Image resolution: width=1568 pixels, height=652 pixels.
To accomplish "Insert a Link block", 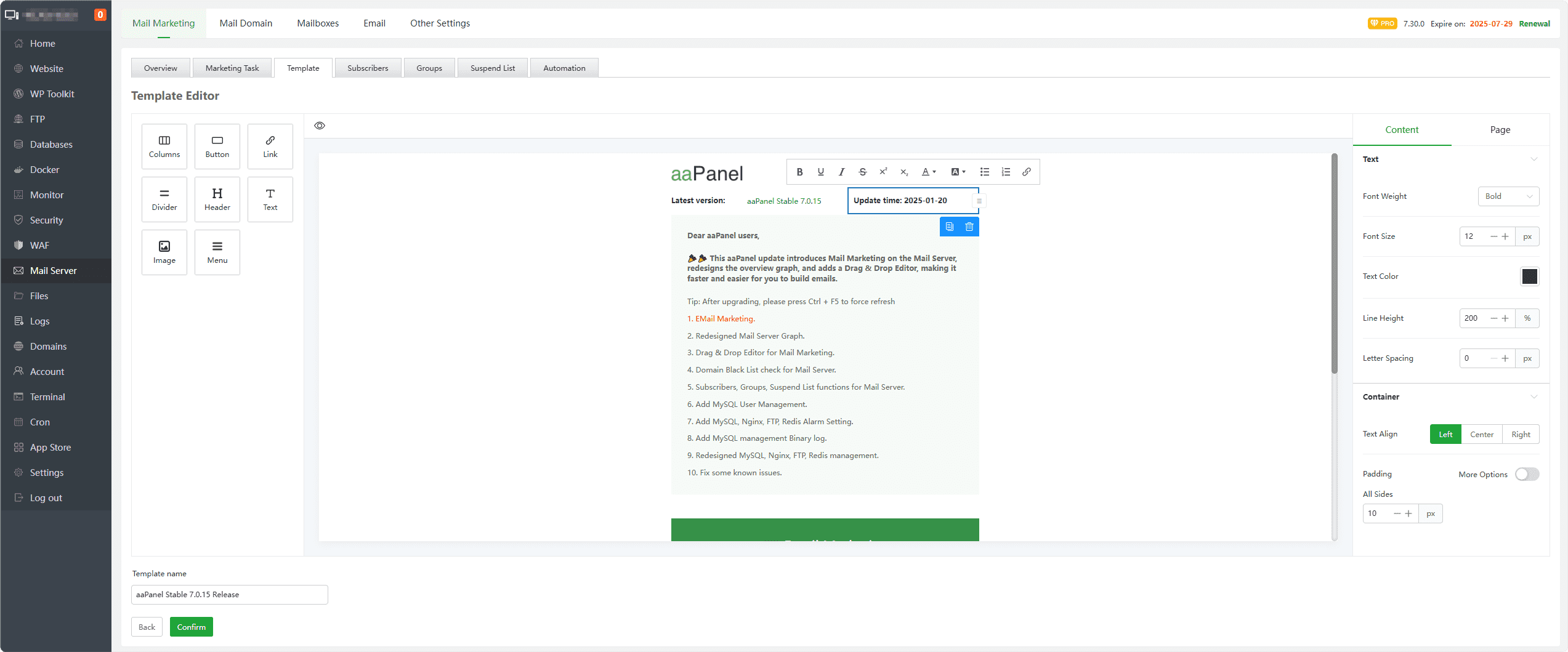I will coord(270,147).
